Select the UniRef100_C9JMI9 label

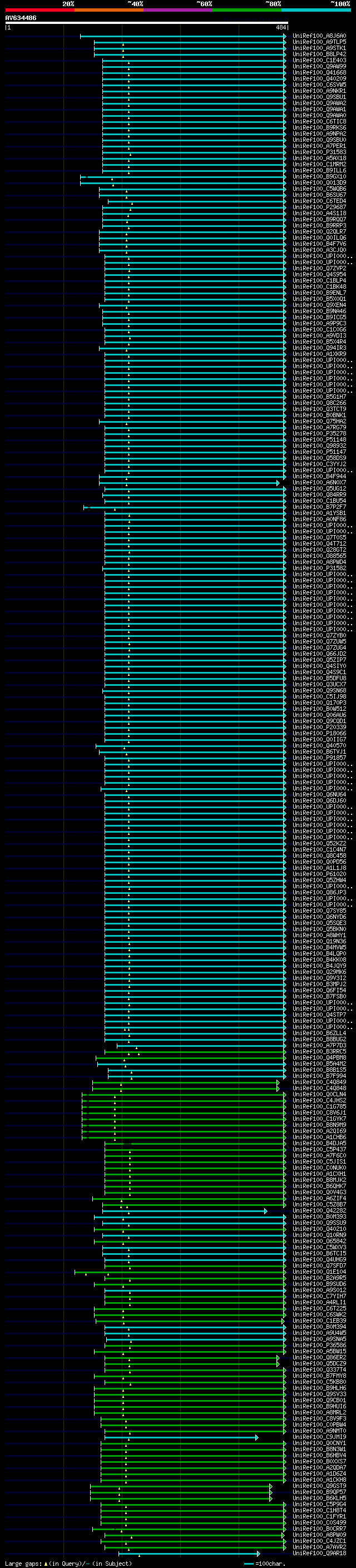pos(319,1437)
